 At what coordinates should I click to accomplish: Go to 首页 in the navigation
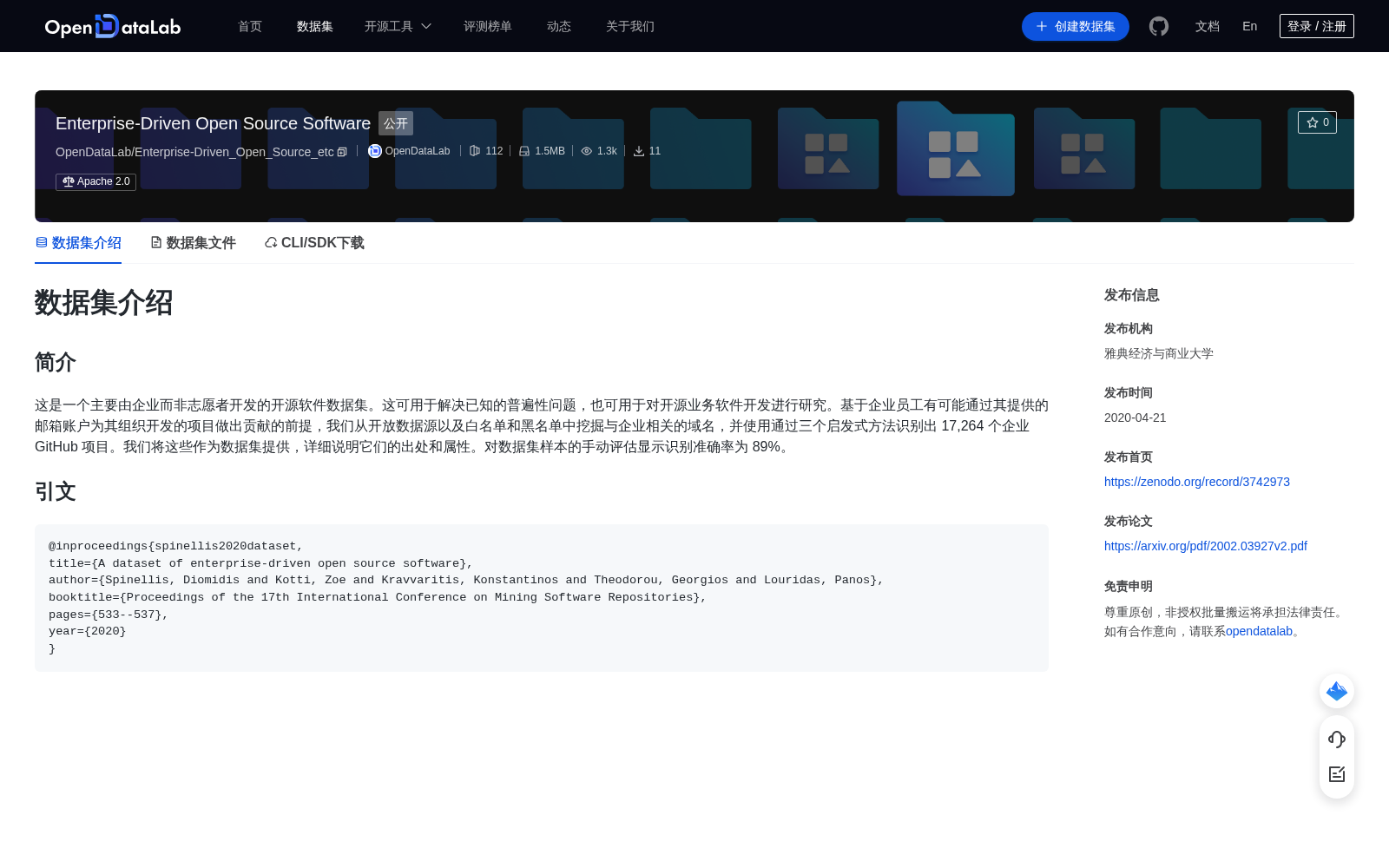tap(250, 26)
